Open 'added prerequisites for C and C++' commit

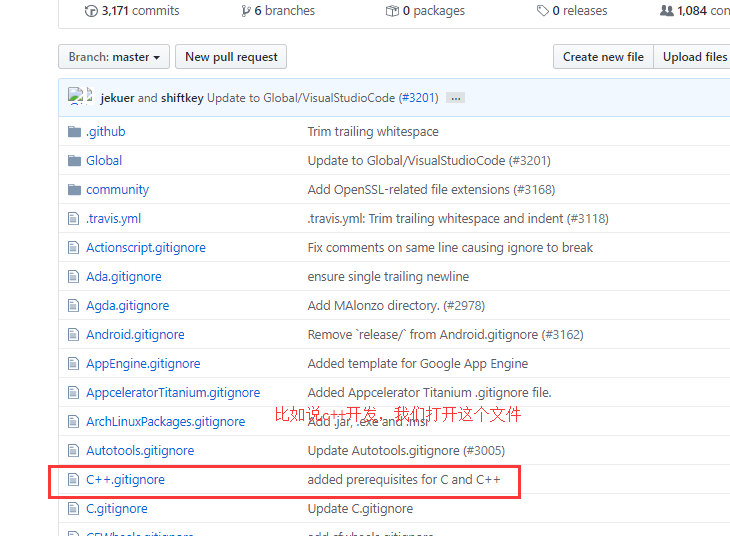pos(404,480)
